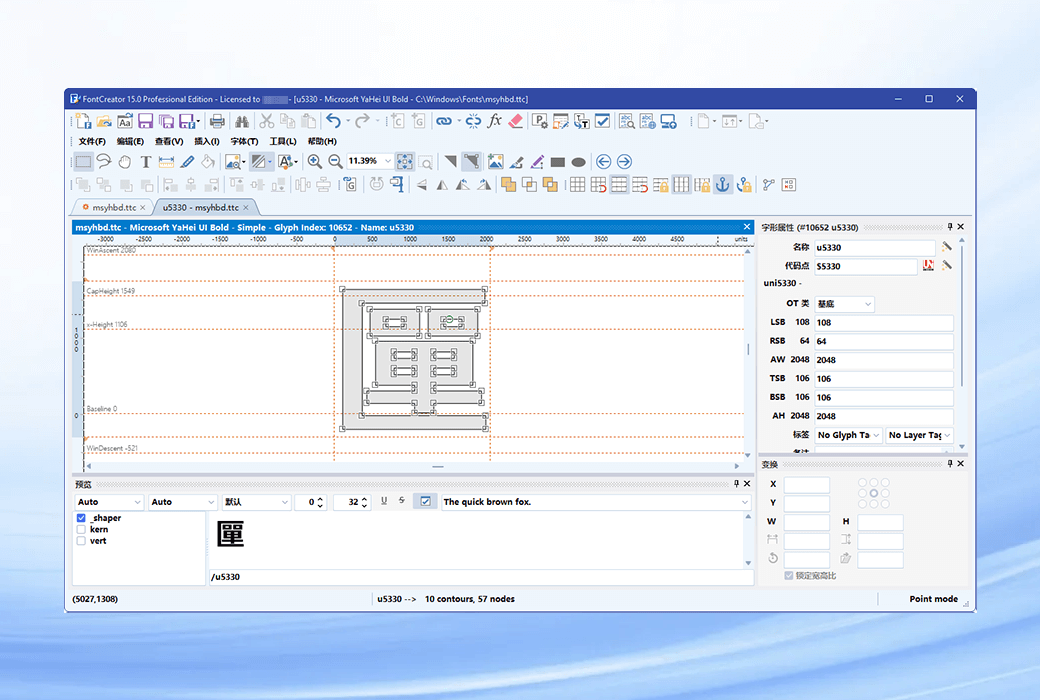
Task: Click the contour union icon
Action: pos(509,184)
